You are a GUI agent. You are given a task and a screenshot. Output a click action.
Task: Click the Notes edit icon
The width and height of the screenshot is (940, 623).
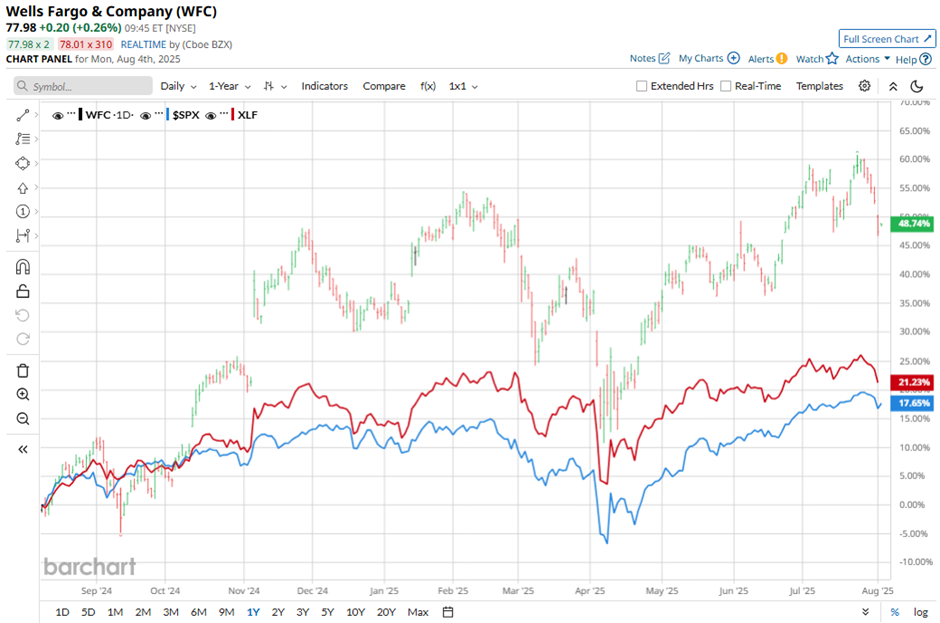coord(664,58)
